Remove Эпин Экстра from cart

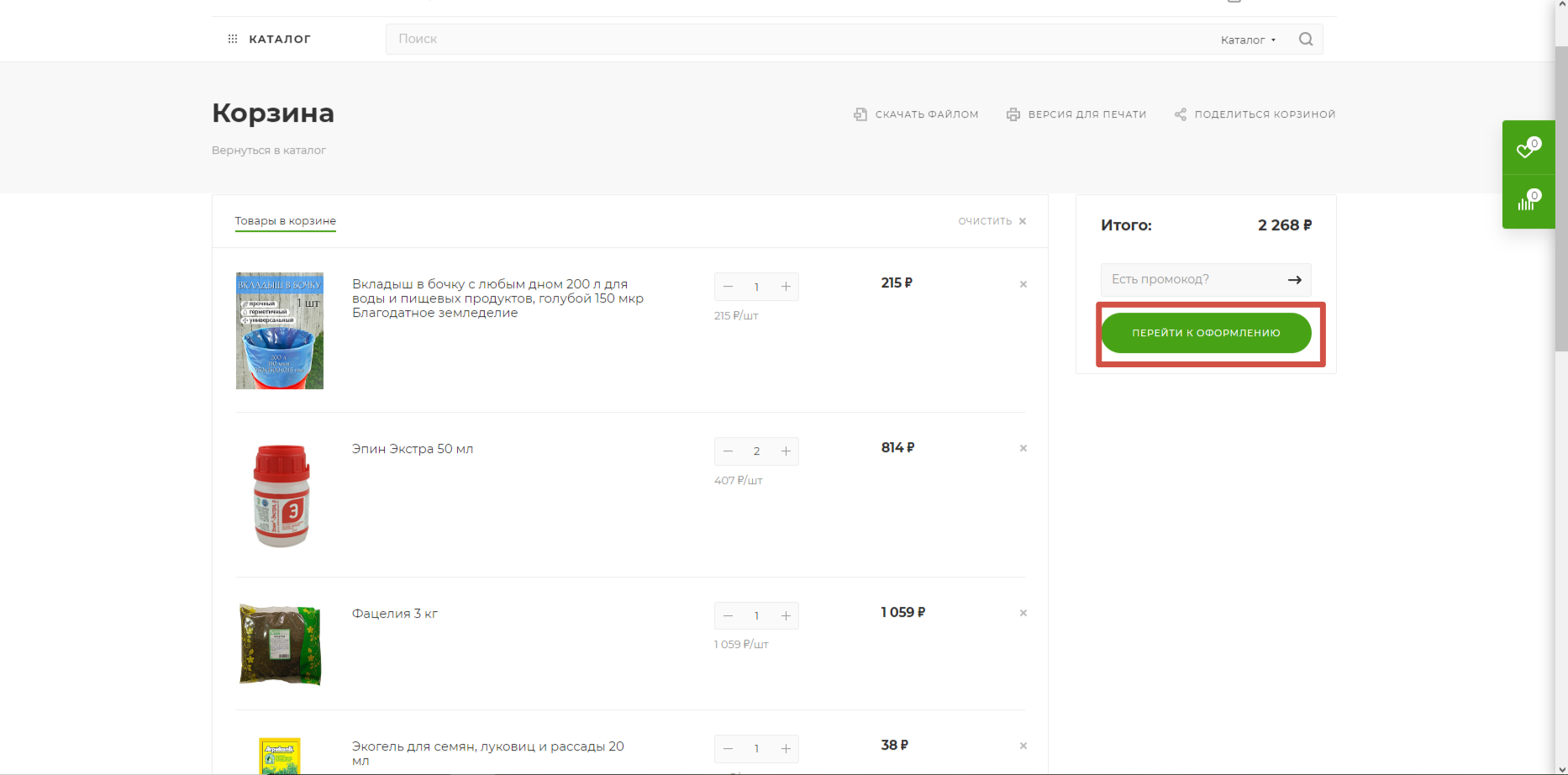click(1023, 448)
